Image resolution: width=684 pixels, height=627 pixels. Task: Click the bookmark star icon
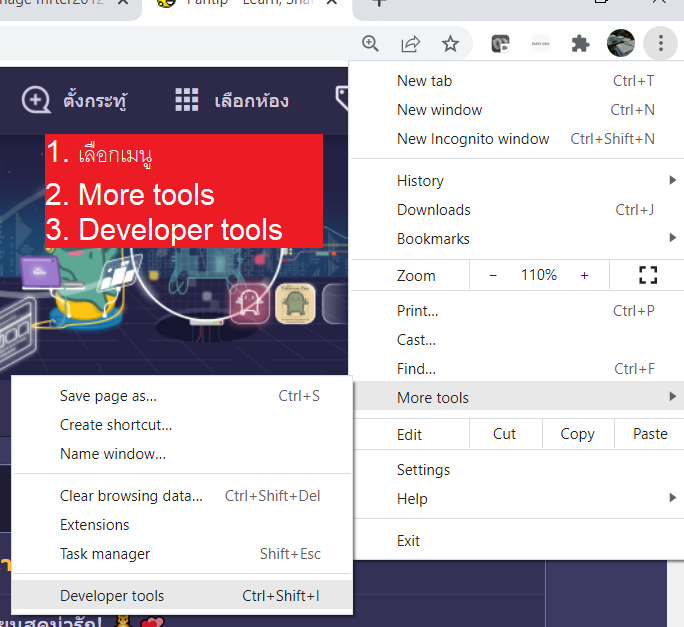(x=450, y=43)
